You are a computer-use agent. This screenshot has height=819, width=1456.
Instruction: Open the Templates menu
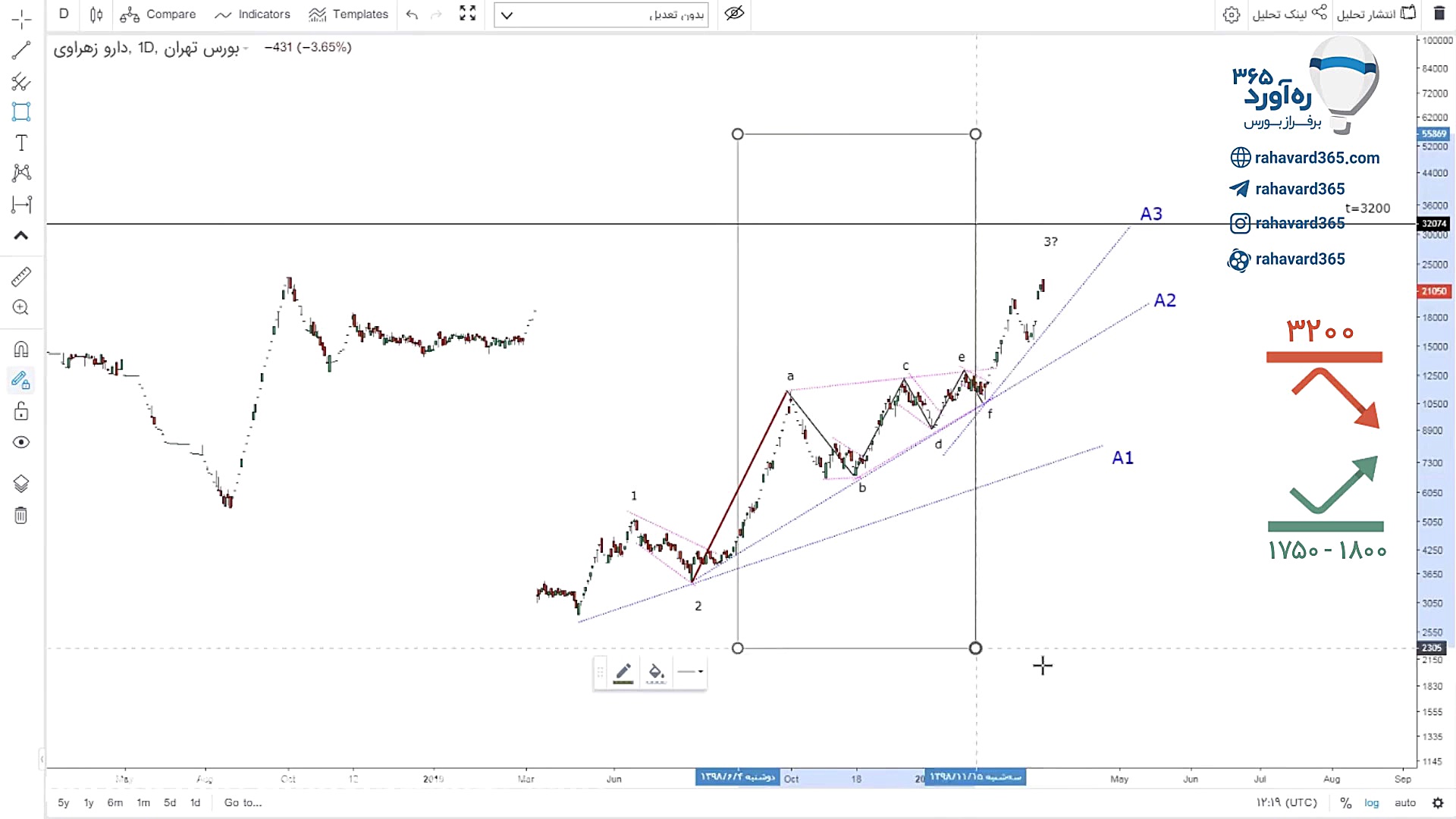point(349,14)
